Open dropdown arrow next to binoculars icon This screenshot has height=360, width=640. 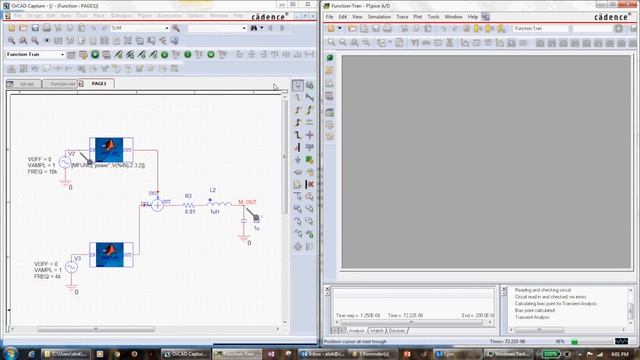click(261, 28)
